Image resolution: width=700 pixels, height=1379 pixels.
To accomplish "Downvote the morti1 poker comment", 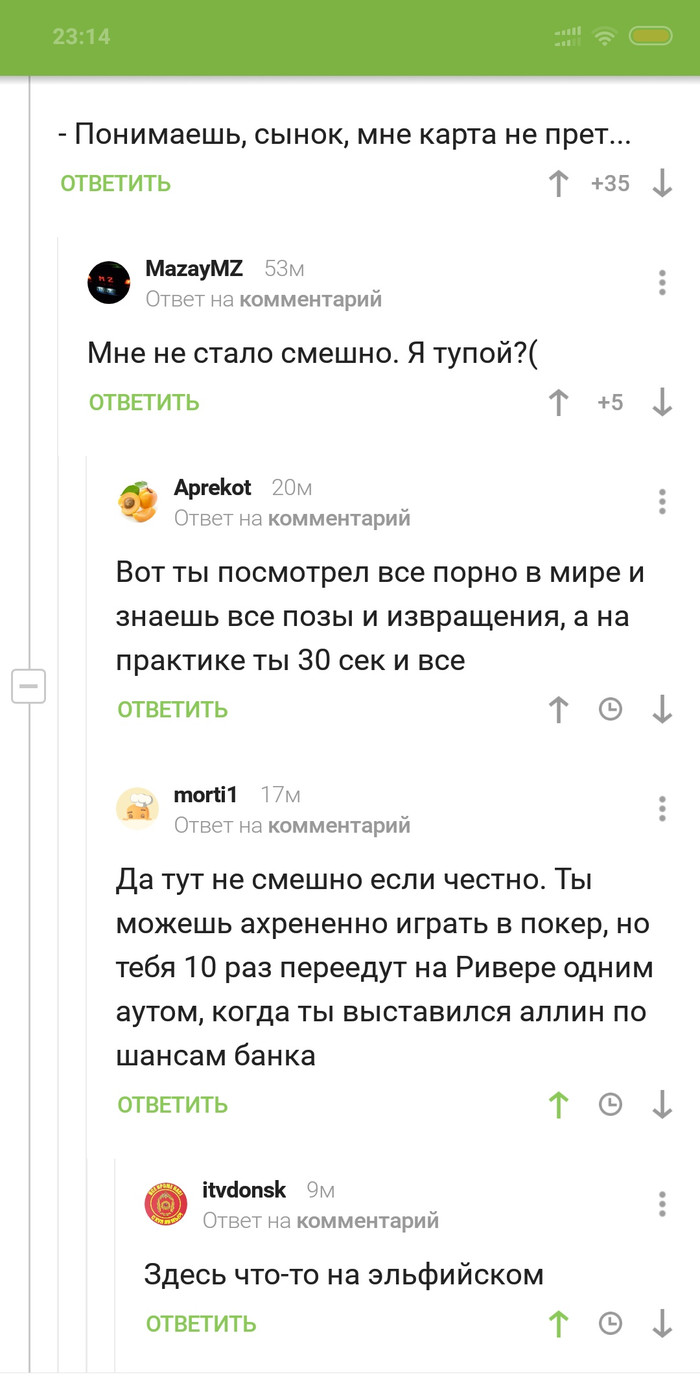I will pos(661,1105).
